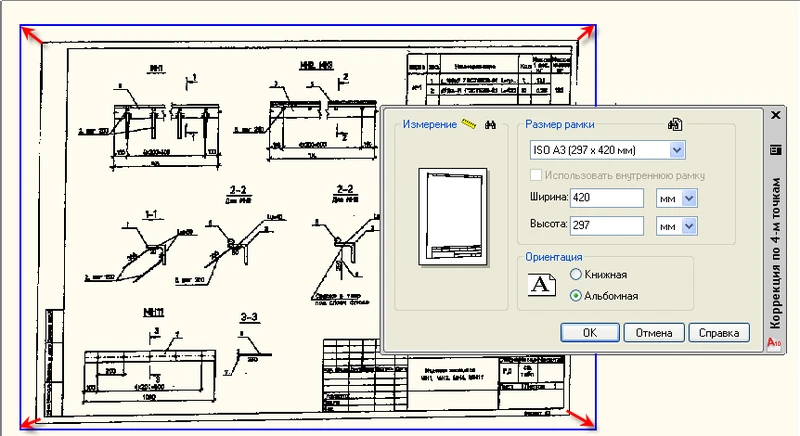Viewport: 800px width, 436px height.
Task: Click the binoculars icon next to Измерение
Action: [490, 125]
